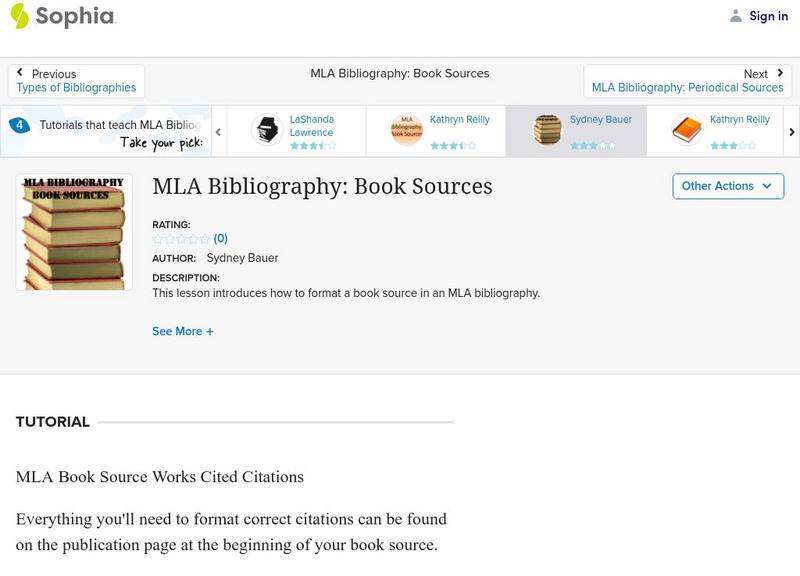The height and width of the screenshot is (576, 800).
Task: Open the Other Actions dropdown
Action: [727, 186]
